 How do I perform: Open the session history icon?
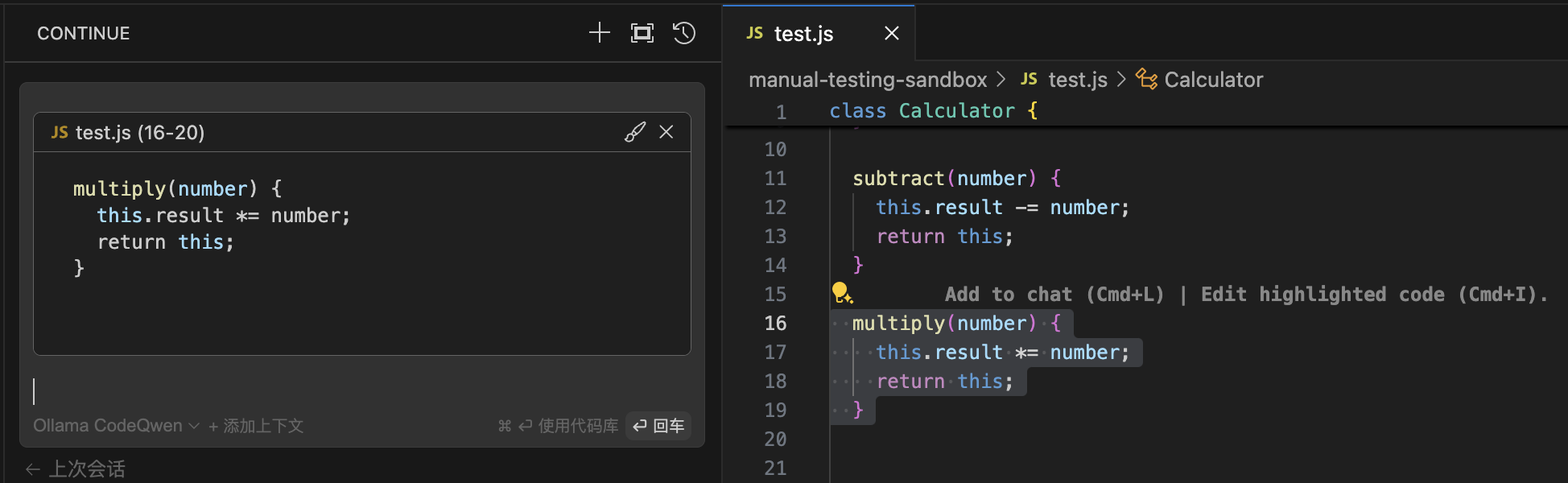(x=684, y=33)
